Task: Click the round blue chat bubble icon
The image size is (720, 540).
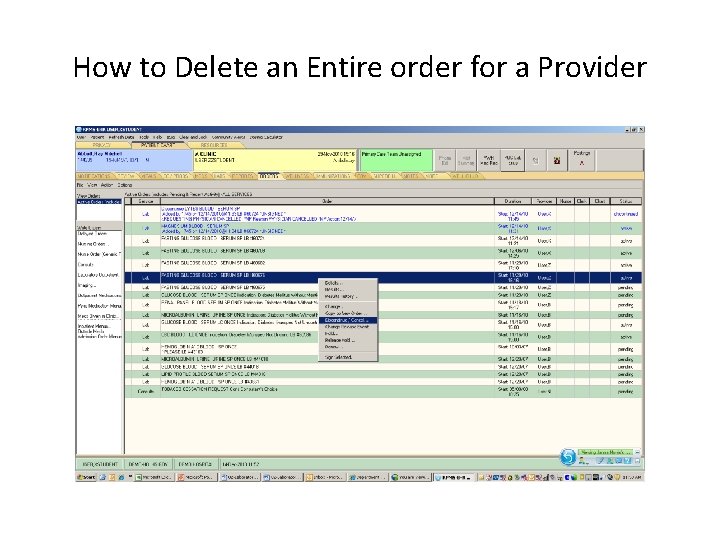Action: pos(568,457)
